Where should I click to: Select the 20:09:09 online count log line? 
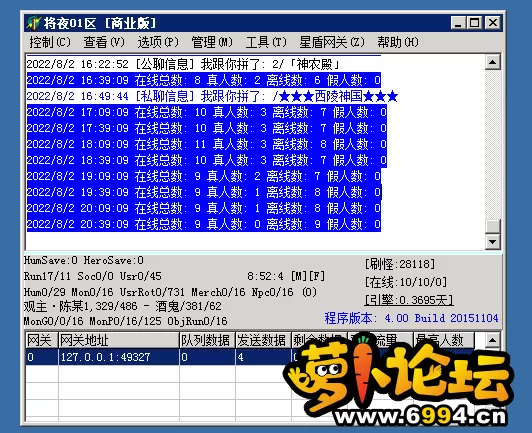click(x=204, y=208)
